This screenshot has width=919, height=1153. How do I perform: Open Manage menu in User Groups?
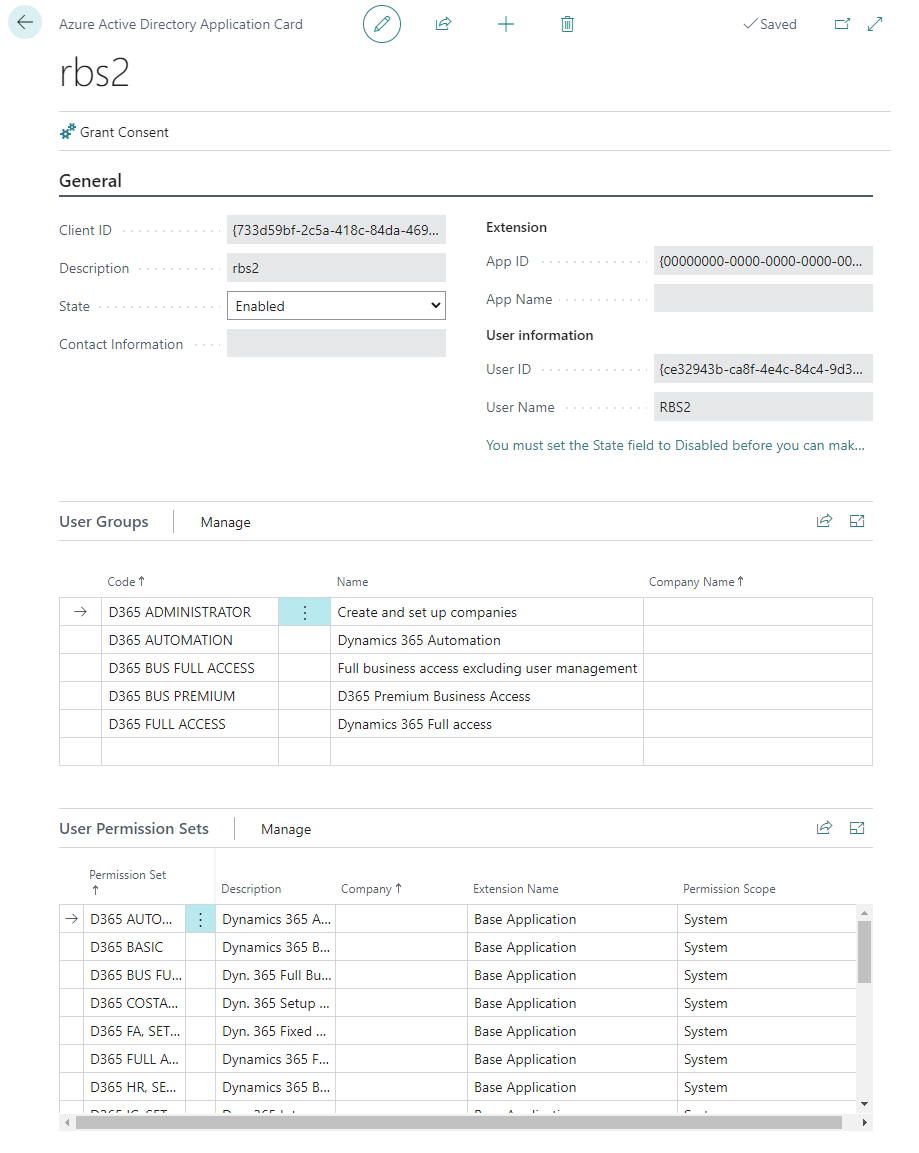pos(225,522)
